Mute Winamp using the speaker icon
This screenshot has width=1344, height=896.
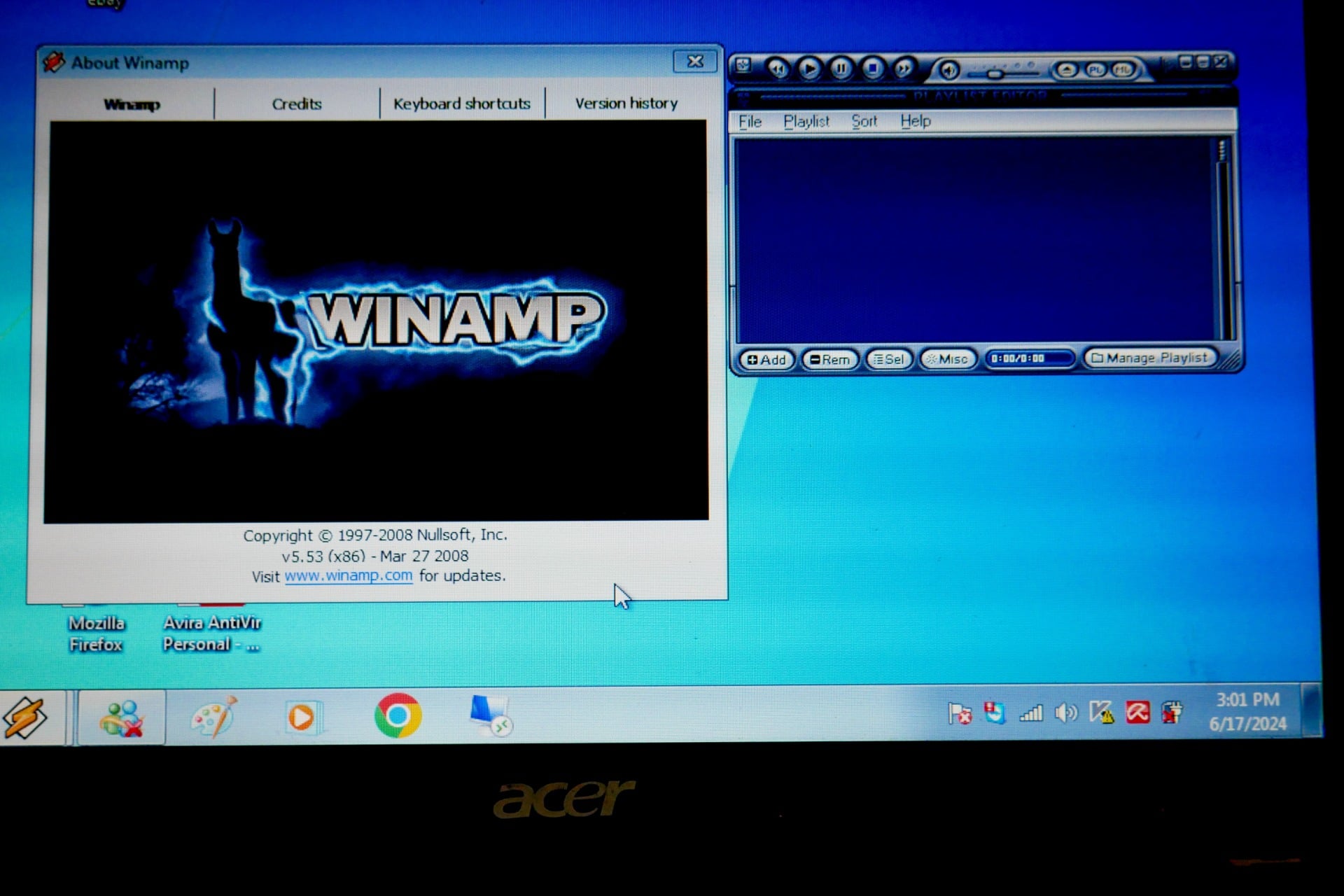tap(949, 69)
